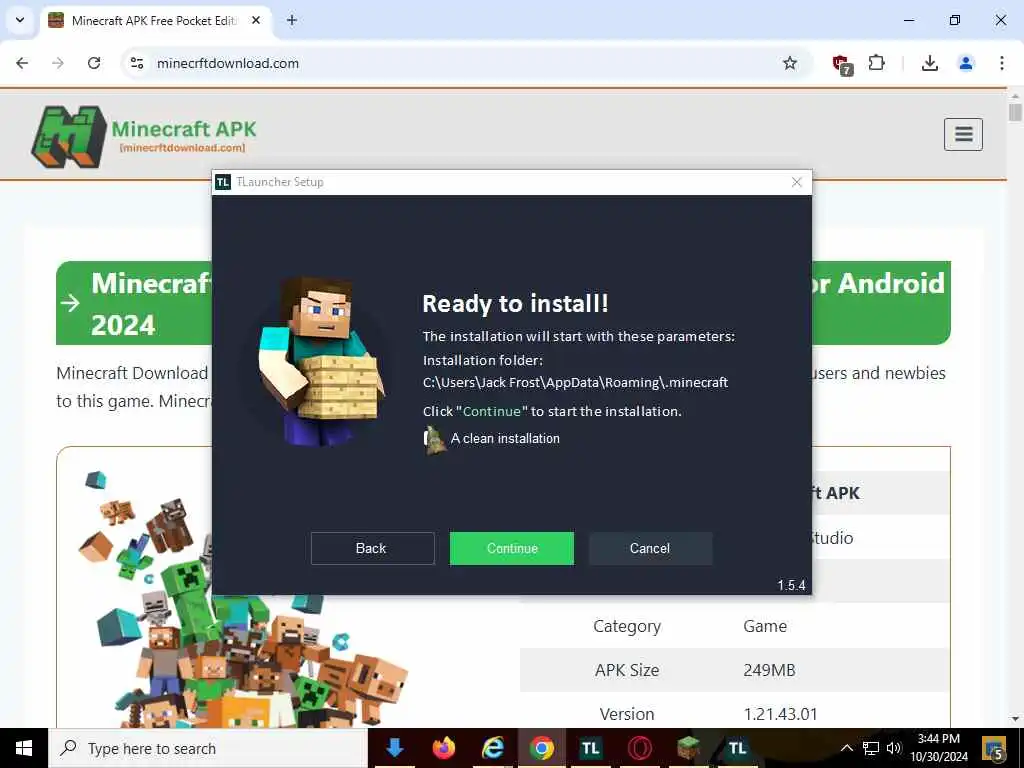Click the '1.5.4' installer version label
This screenshot has width=1024, height=768.
[792, 585]
